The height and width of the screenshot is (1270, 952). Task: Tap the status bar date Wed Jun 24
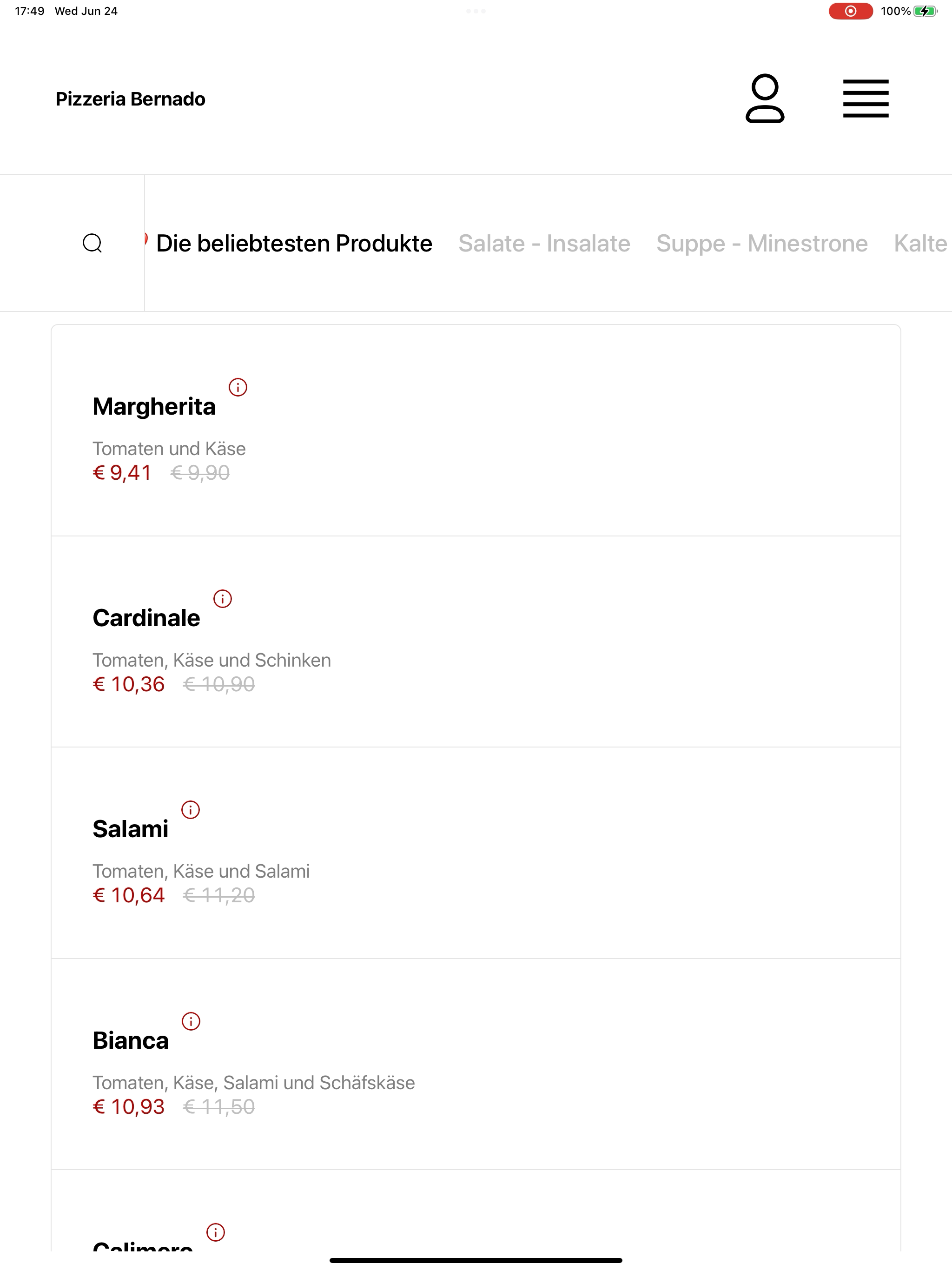tap(86, 11)
